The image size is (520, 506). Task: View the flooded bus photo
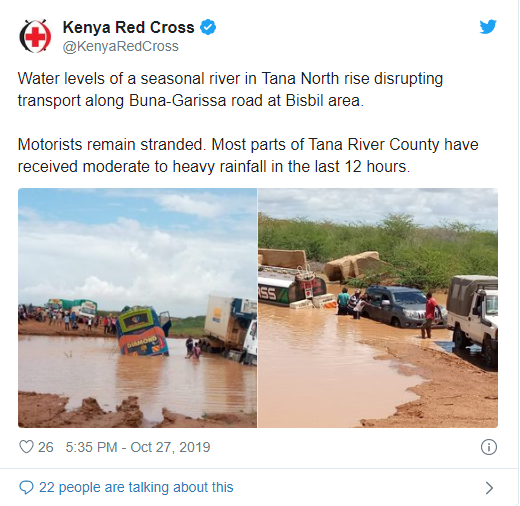(x=137, y=308)
